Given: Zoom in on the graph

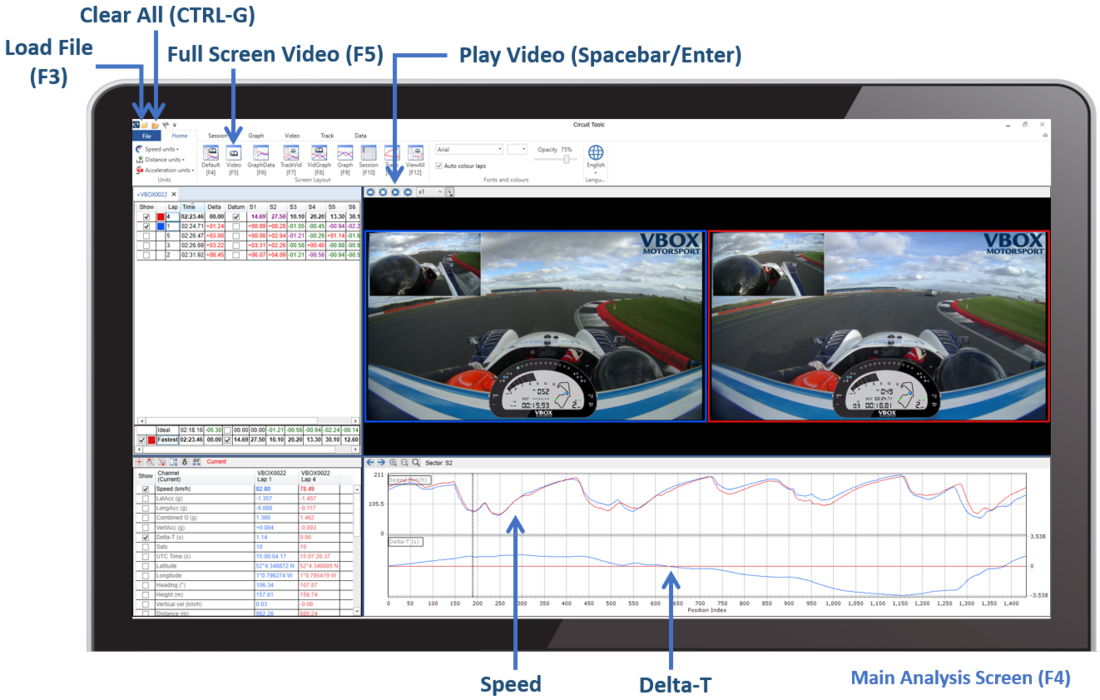Looking at the screenshot, I should (393, 463).
